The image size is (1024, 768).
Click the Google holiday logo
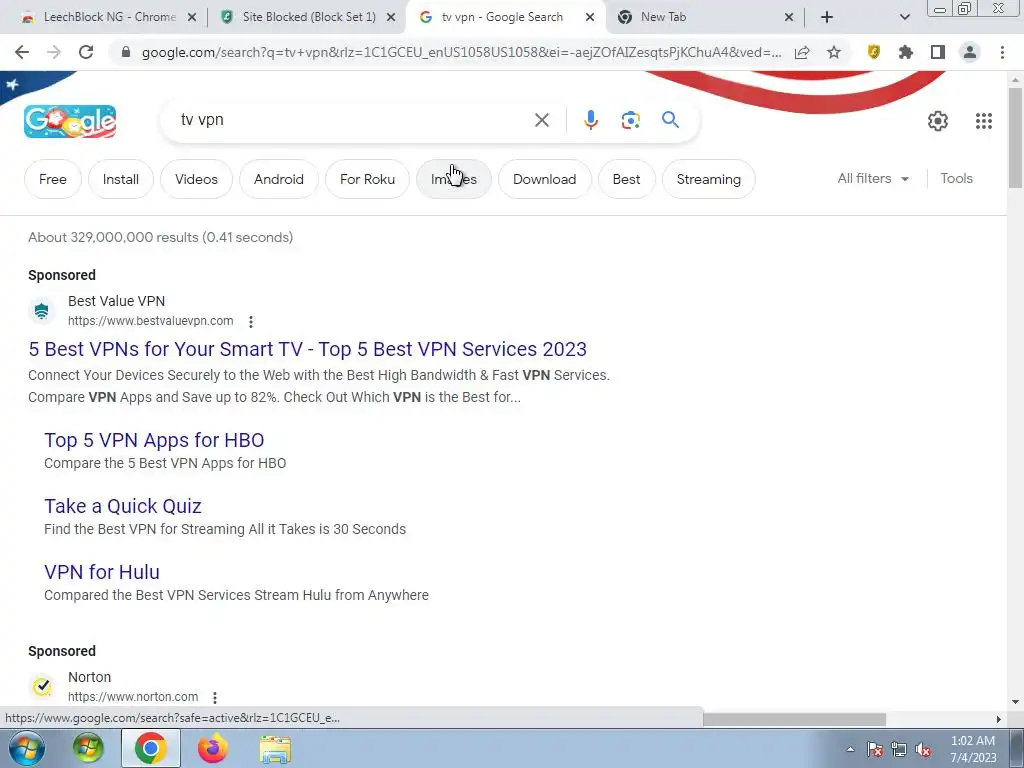tap(70, 121)
